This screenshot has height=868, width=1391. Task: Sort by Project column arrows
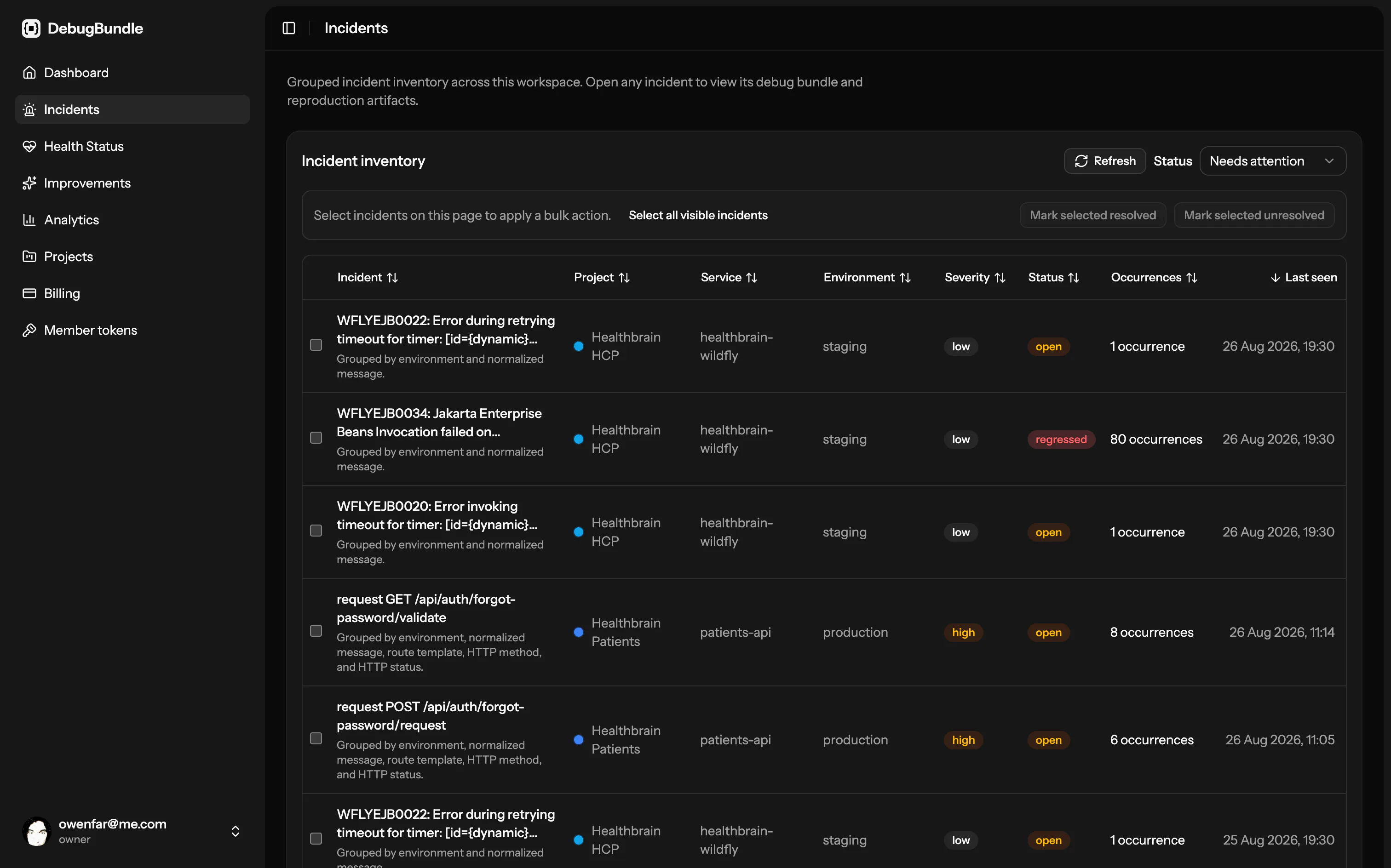coord(624,278)
